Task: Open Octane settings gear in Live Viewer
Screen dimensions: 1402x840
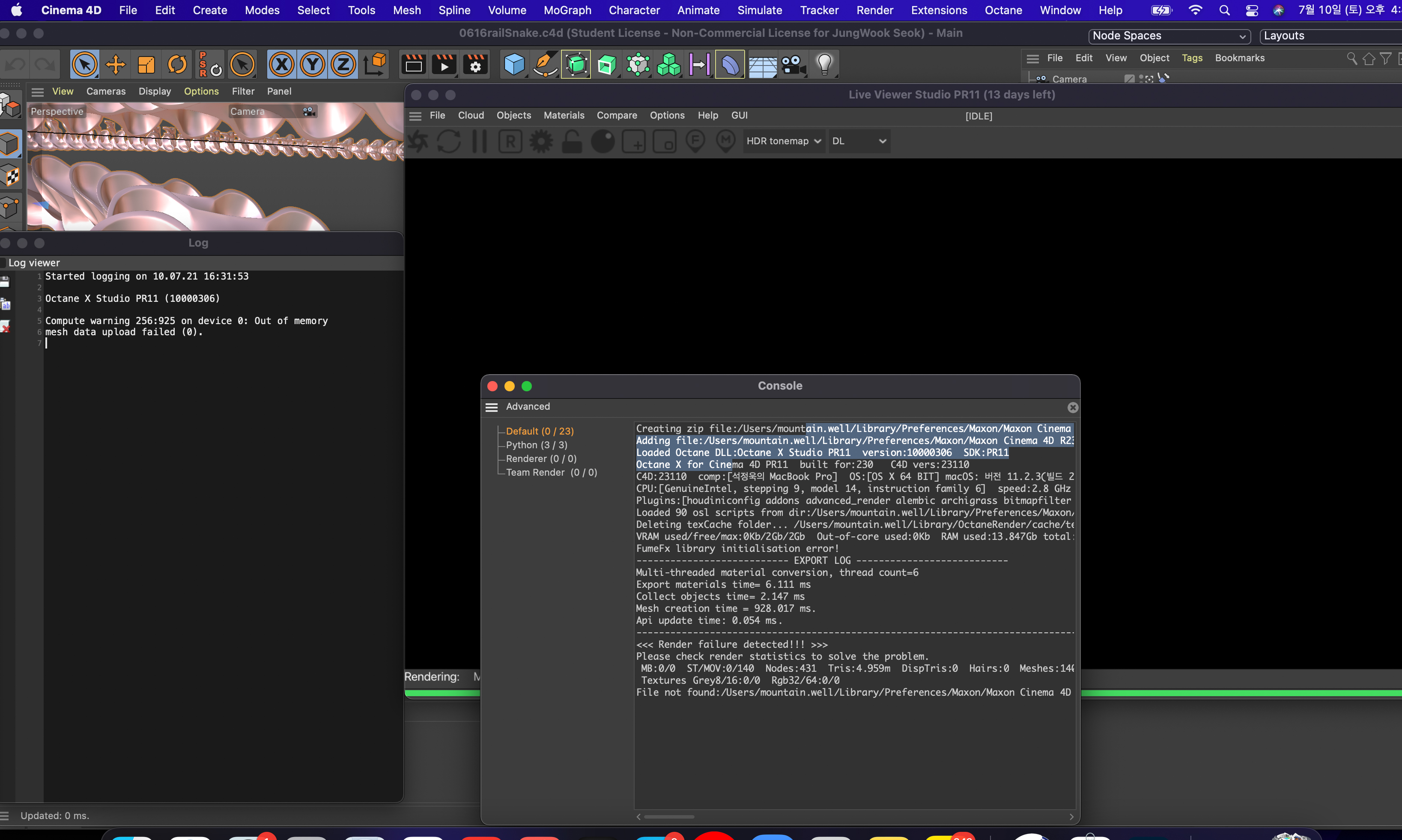Action: (541, 142)
